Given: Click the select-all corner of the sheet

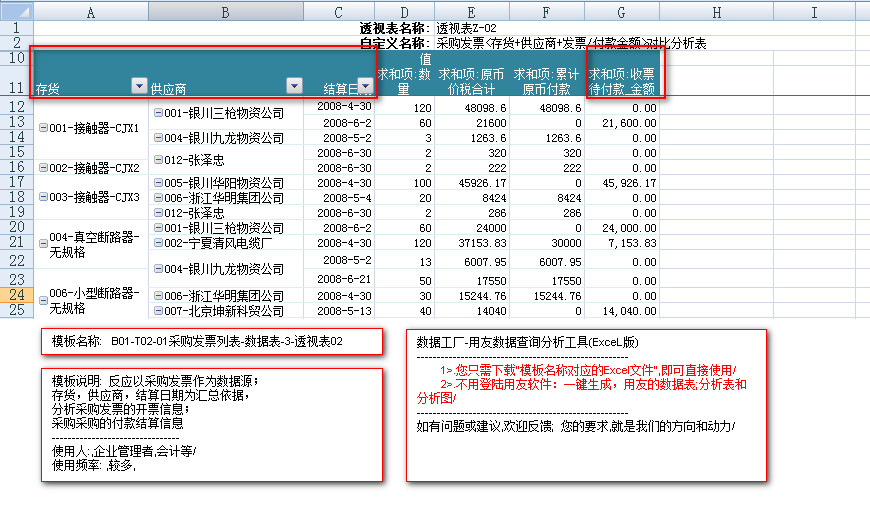Looking at the screenshot, I should pos(16,12).
